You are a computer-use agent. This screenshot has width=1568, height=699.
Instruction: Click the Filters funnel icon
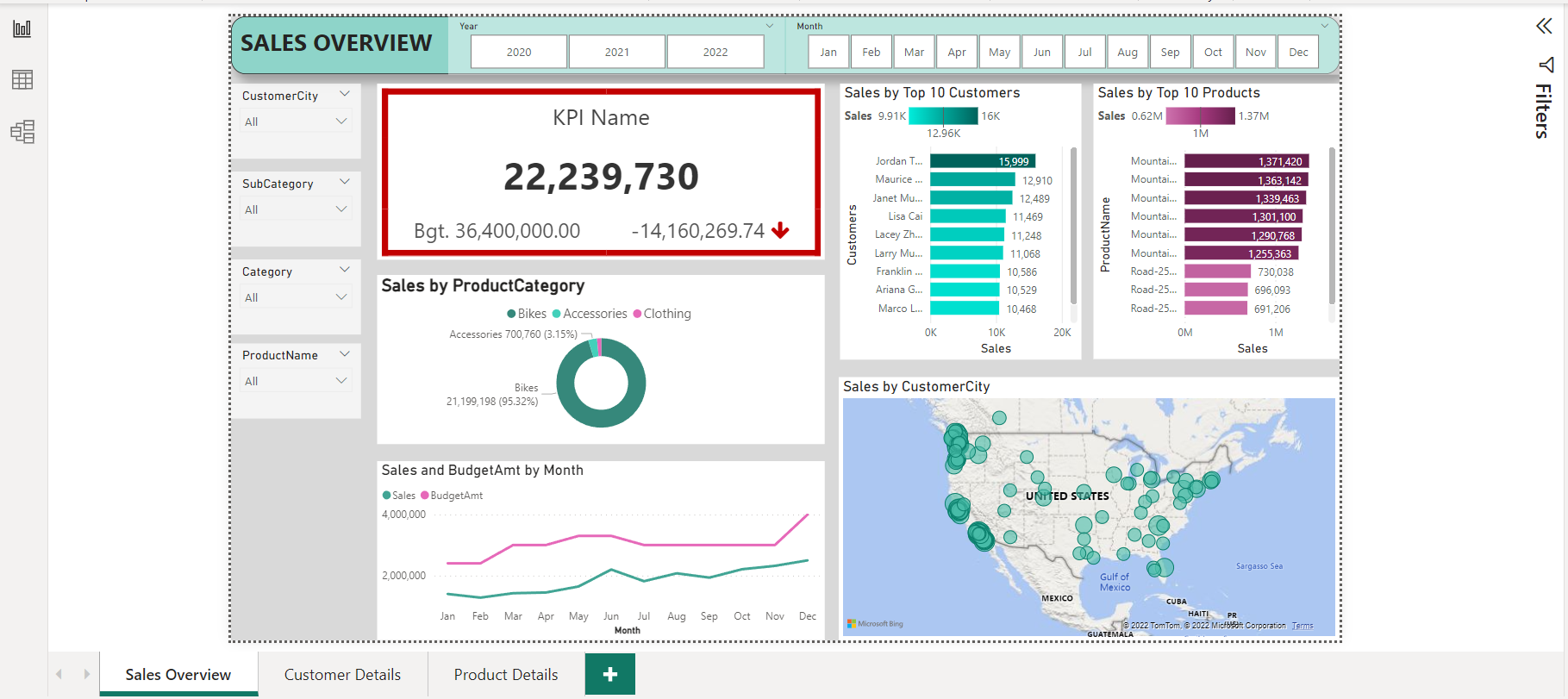click(x=1546, y=65)
